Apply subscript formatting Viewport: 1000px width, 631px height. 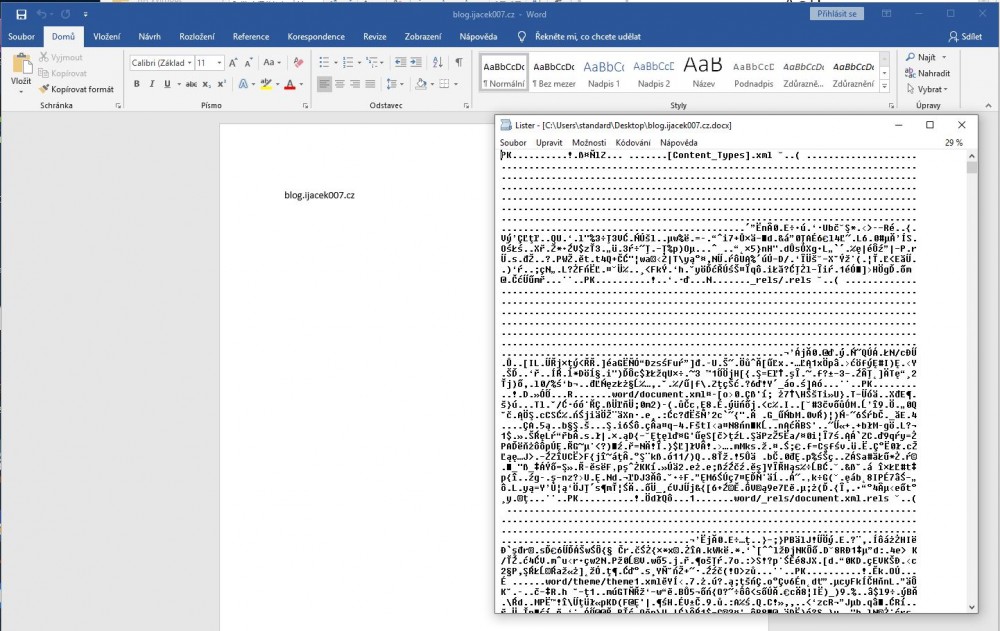click(205, 84)
